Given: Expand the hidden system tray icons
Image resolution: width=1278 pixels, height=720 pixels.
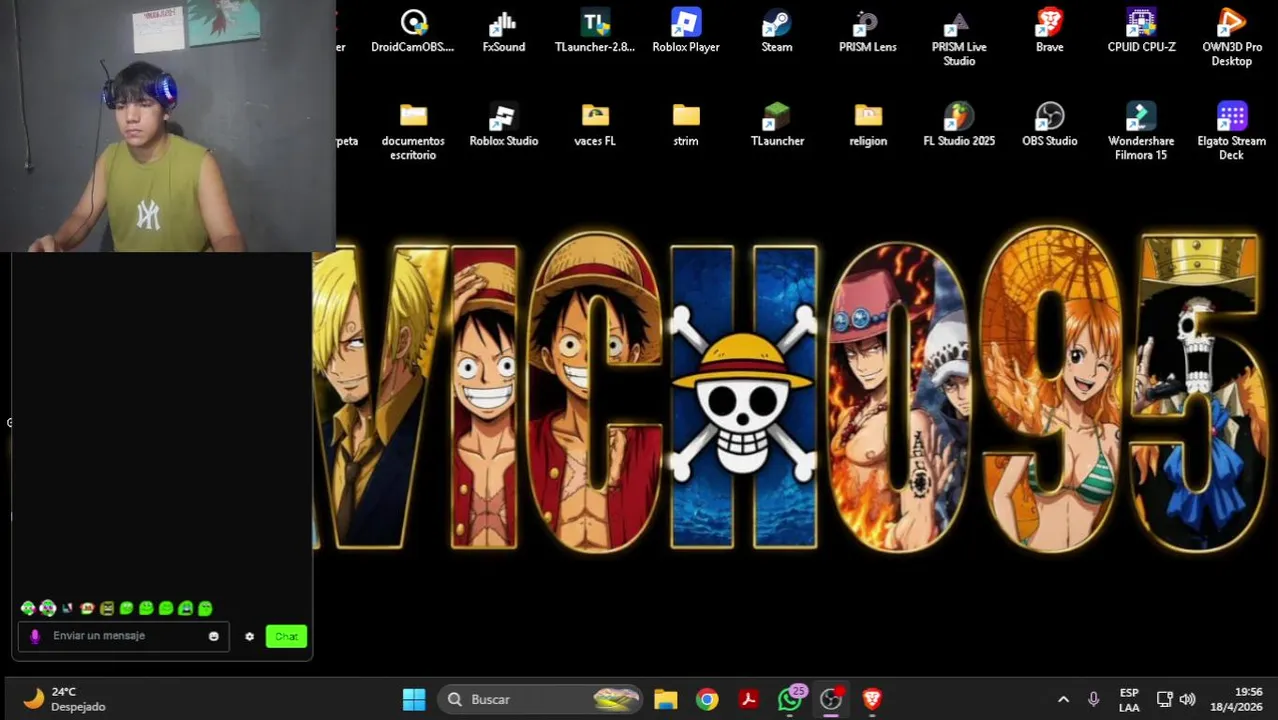Looking at the screenshot, I should click(1063, 699).
